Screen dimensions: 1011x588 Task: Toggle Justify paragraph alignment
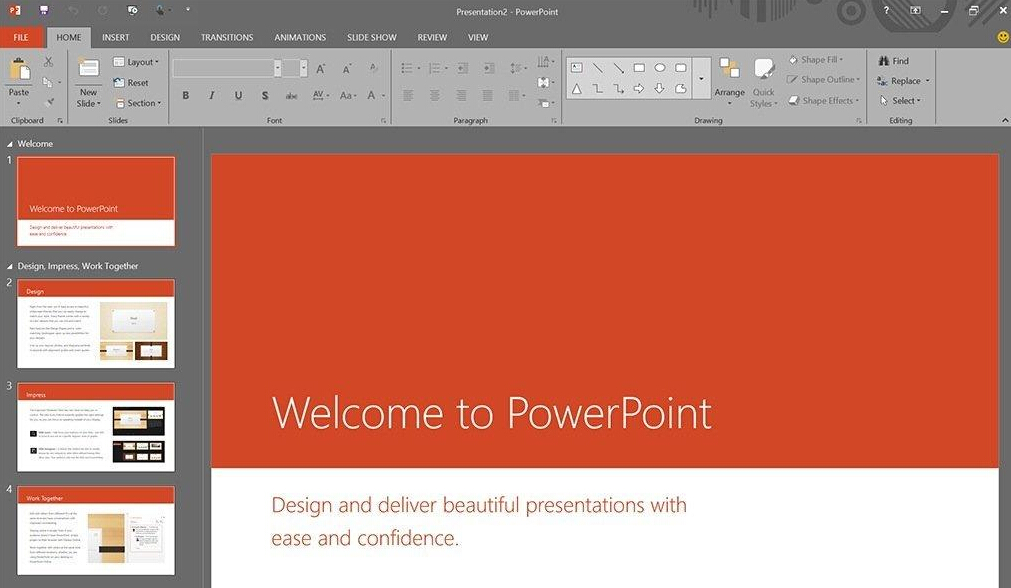(x=488, y=95)
